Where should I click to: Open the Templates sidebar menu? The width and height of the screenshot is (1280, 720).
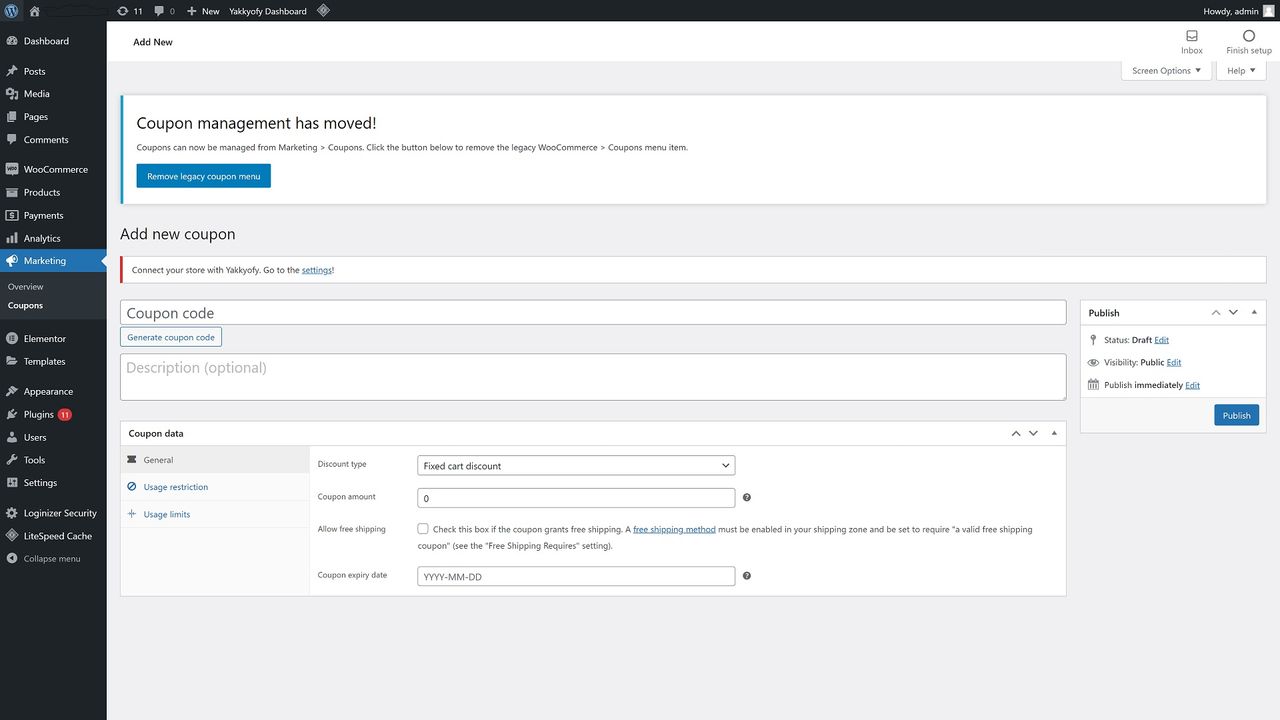point(53,361)
